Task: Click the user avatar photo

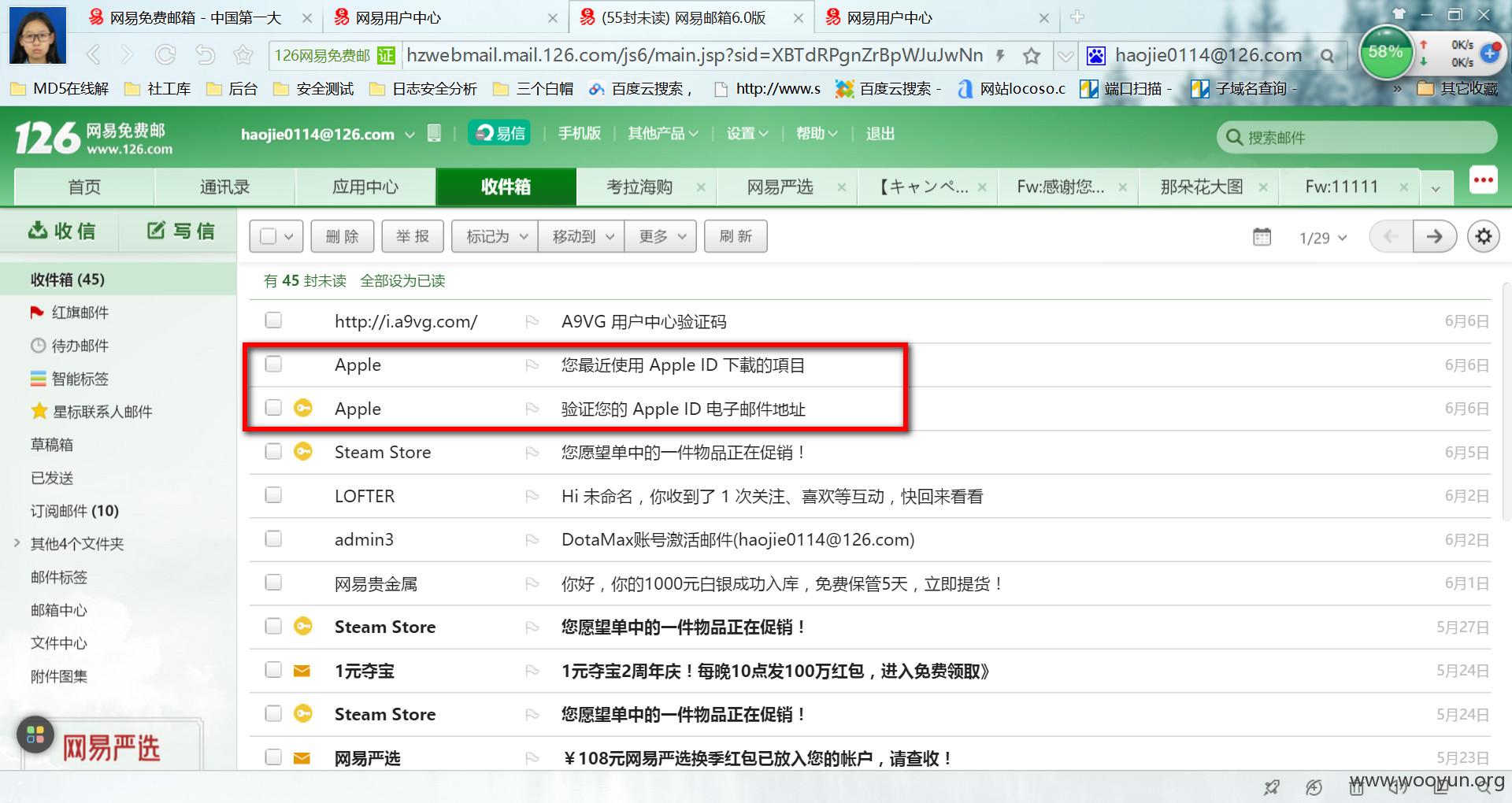Action: point(38,35)
